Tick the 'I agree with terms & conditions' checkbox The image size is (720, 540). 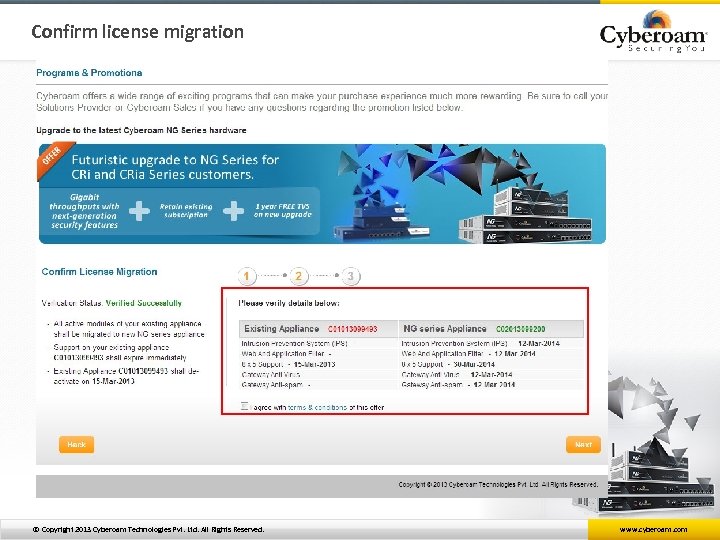click(x=244, y=406)
